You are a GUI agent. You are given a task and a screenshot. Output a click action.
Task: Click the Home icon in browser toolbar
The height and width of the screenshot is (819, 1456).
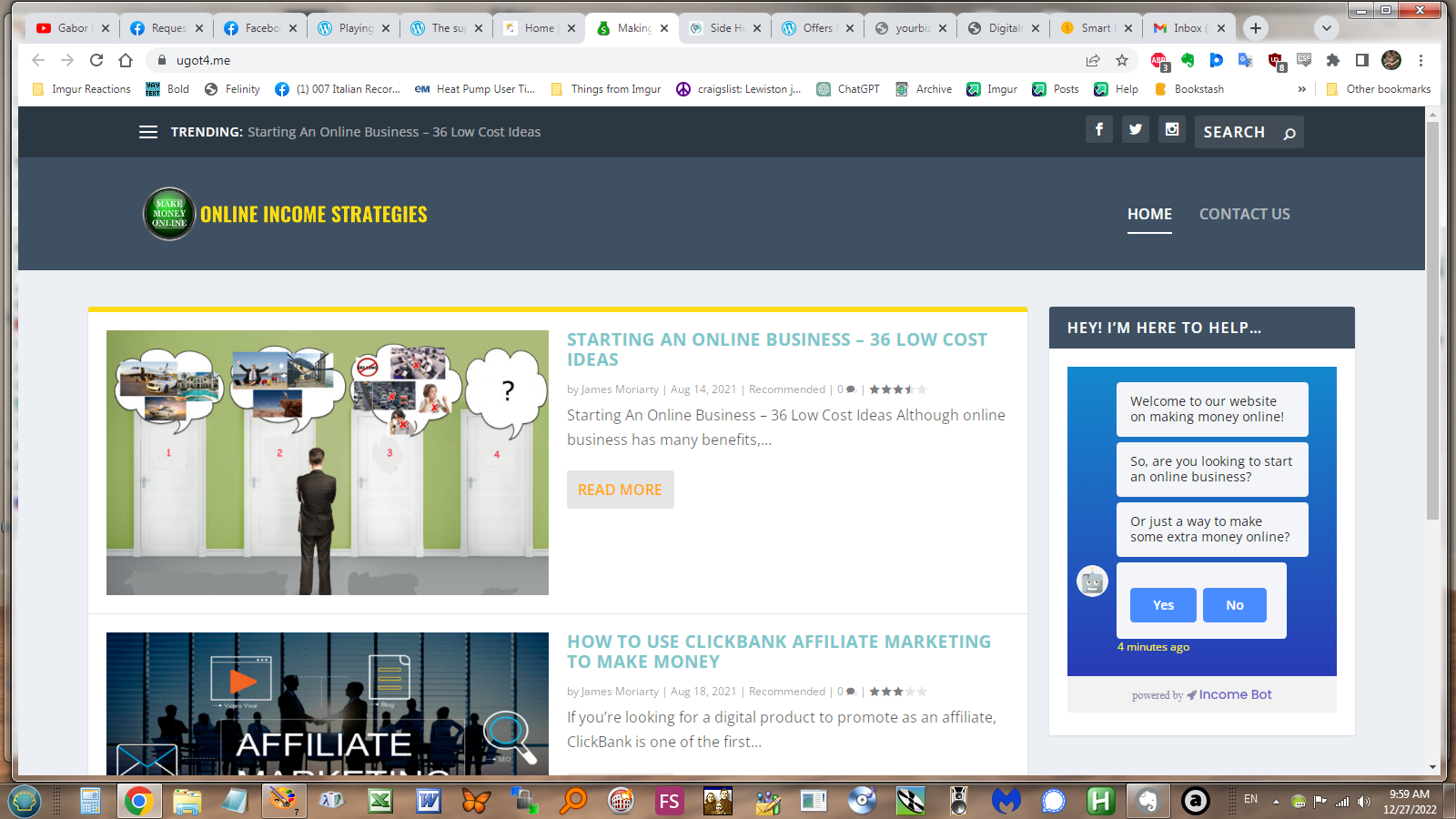pos(126,60)
